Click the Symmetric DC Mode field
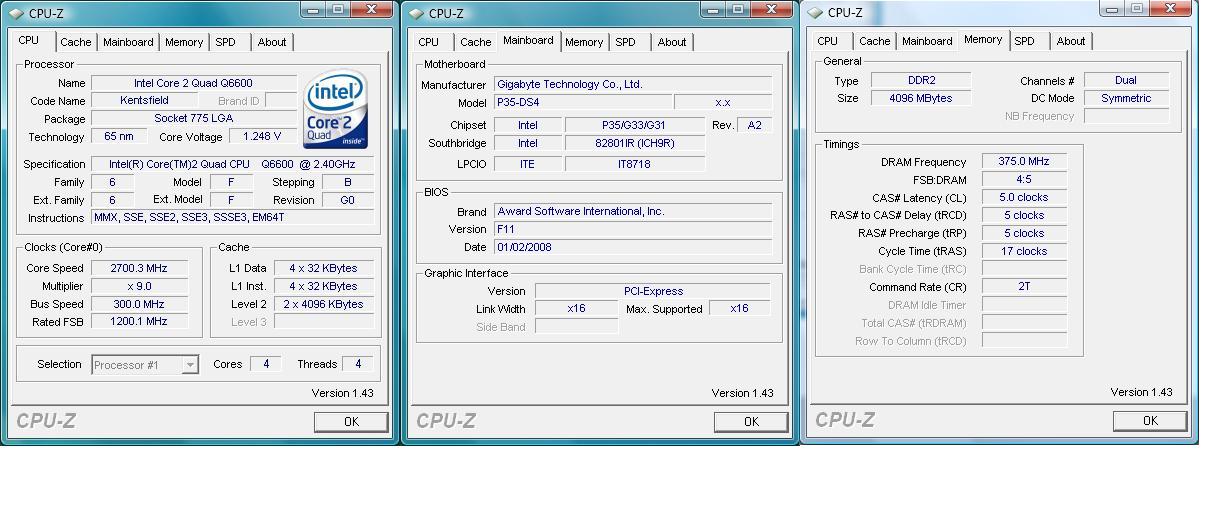Viewport: 1223px width, 525px height. 1126,99
